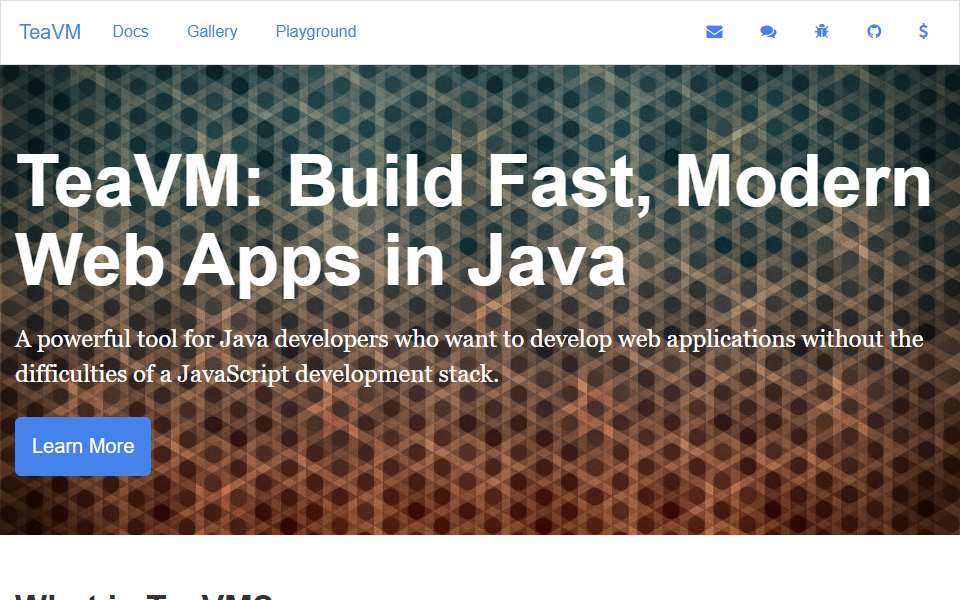Open the chat bubbles discussion icon
Viewport: 960px width, 600px height.
(x=768, y=32)
